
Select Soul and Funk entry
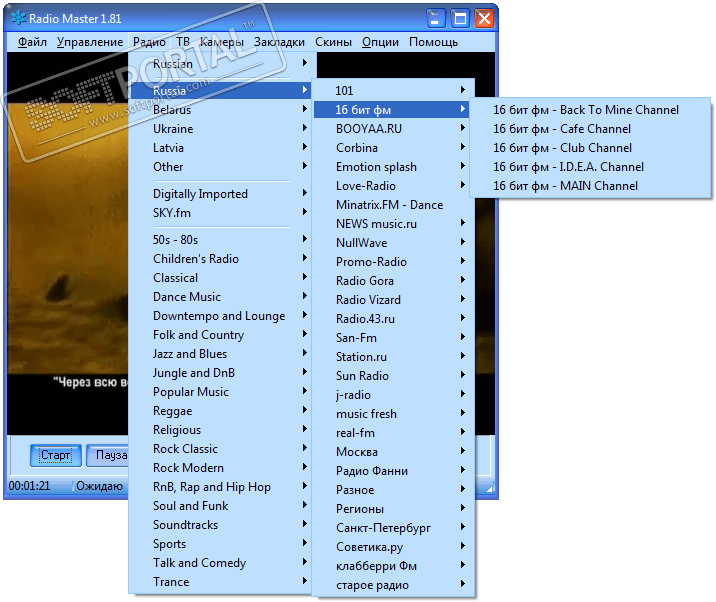pyautogui.click(x=221, y=506)
